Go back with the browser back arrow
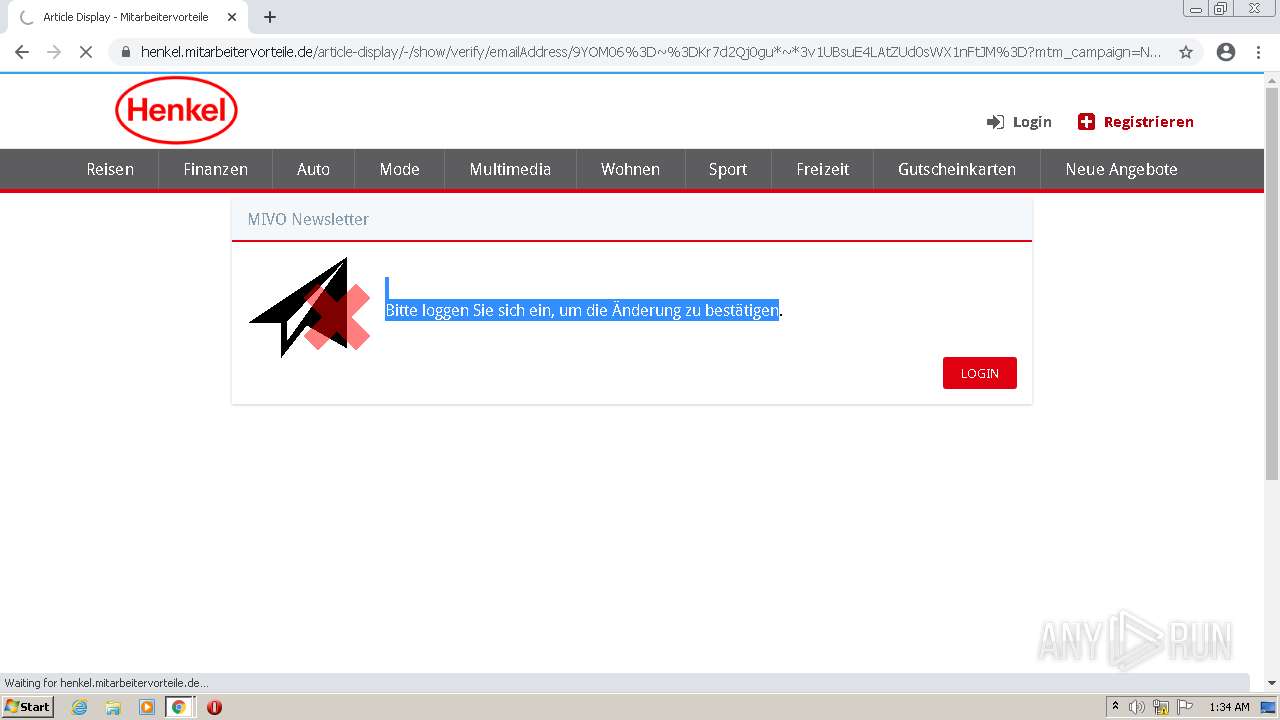This screenshot has height=720, width=1280. pos(22,52)
